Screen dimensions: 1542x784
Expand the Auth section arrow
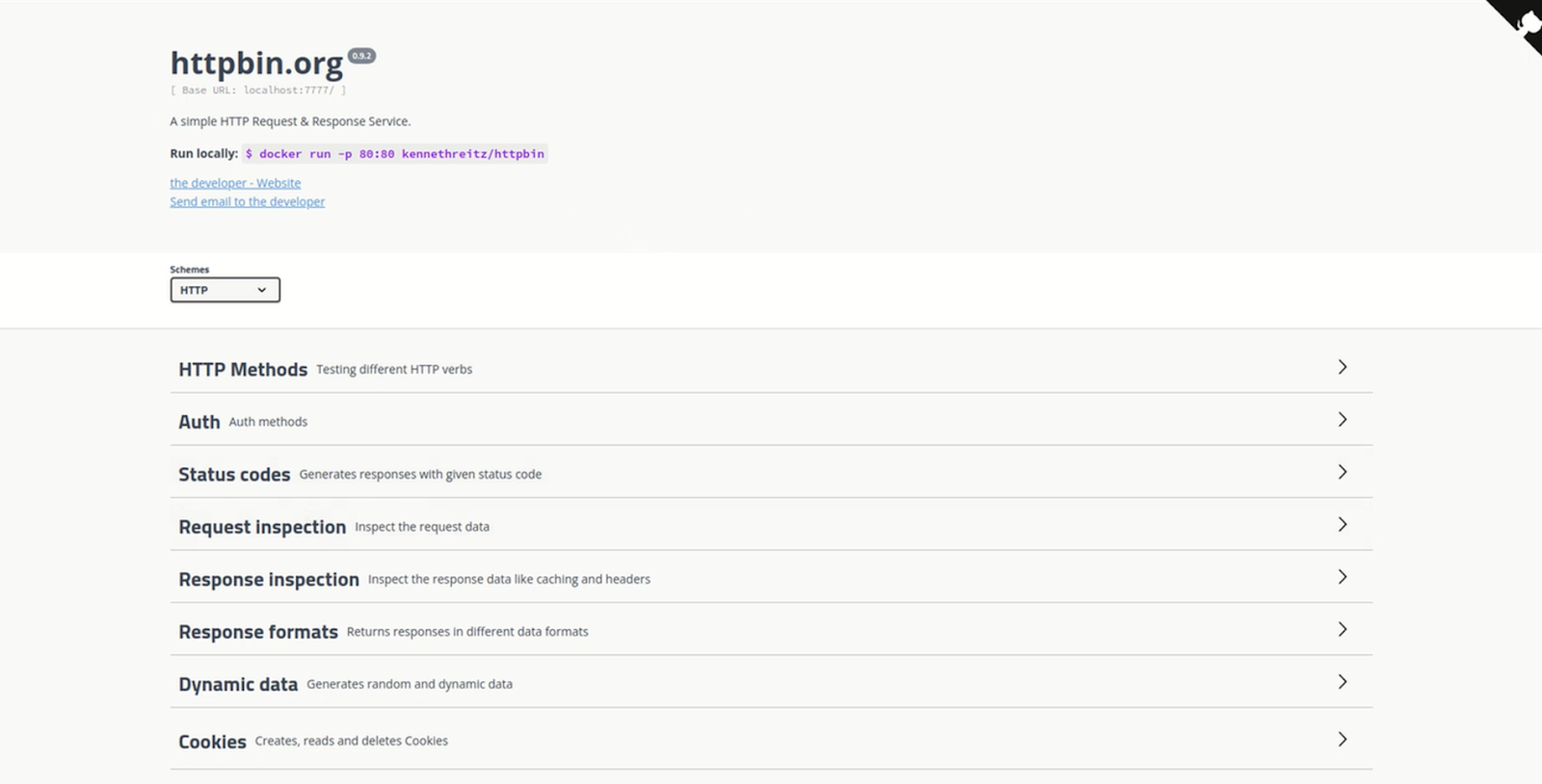pos(1342,420)
